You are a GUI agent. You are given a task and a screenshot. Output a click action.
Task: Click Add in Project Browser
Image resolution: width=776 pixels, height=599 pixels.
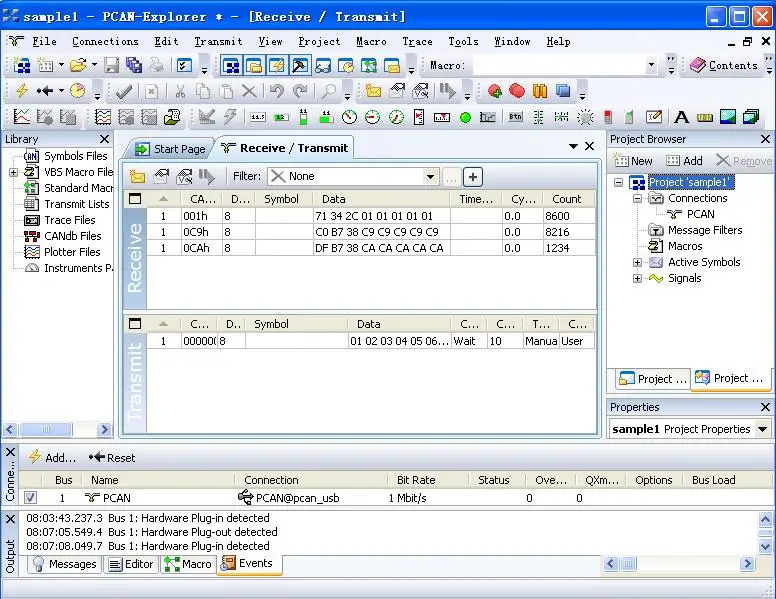tap(684, 161)
